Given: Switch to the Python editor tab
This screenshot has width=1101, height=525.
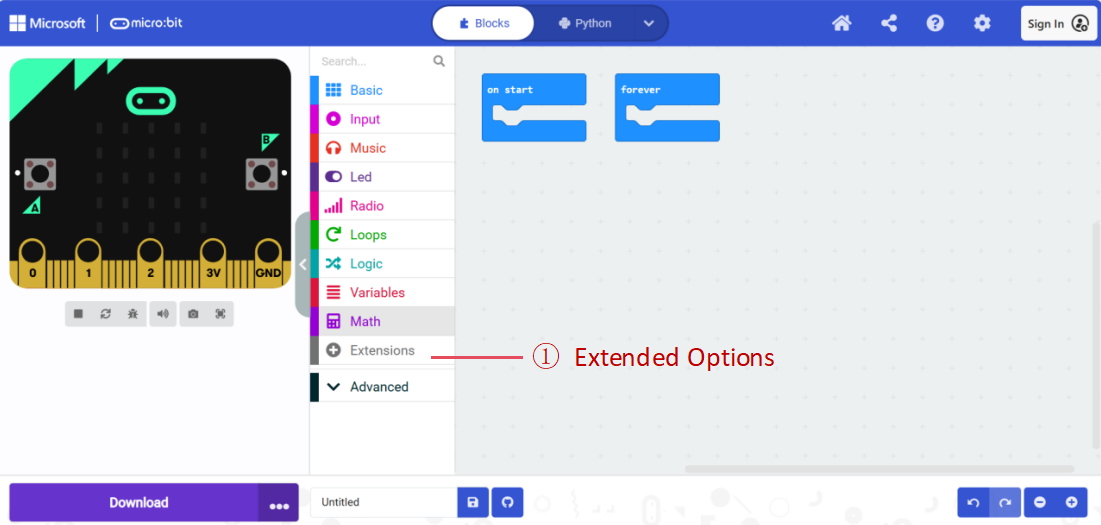Looking at the screenshot, I should tap(585, 23).
